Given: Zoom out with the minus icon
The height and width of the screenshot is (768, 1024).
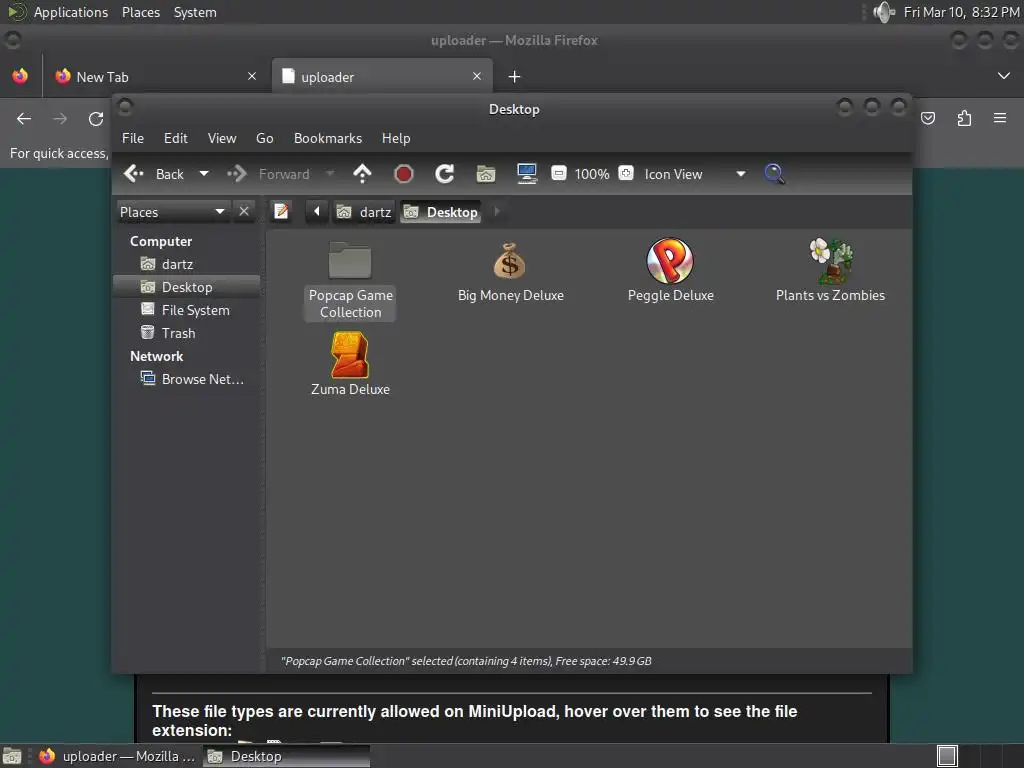Looking at the screenshot, I should 558,173.
